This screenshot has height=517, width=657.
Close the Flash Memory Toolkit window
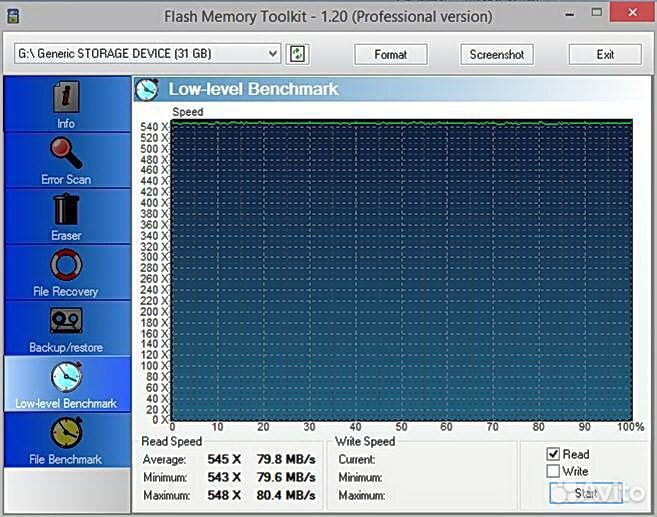[633, 12]
